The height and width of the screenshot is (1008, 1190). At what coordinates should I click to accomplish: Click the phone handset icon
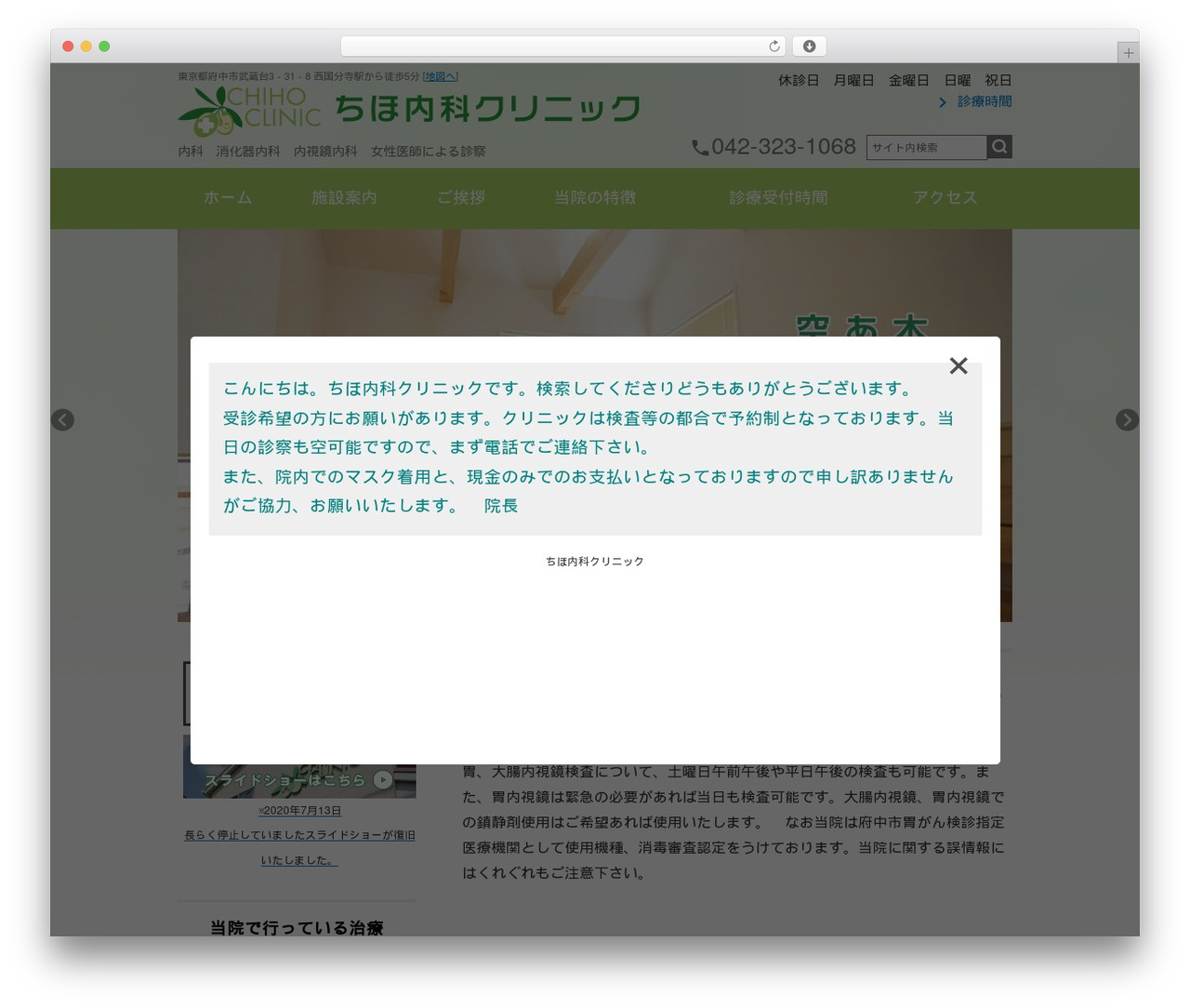click(700, 148)
